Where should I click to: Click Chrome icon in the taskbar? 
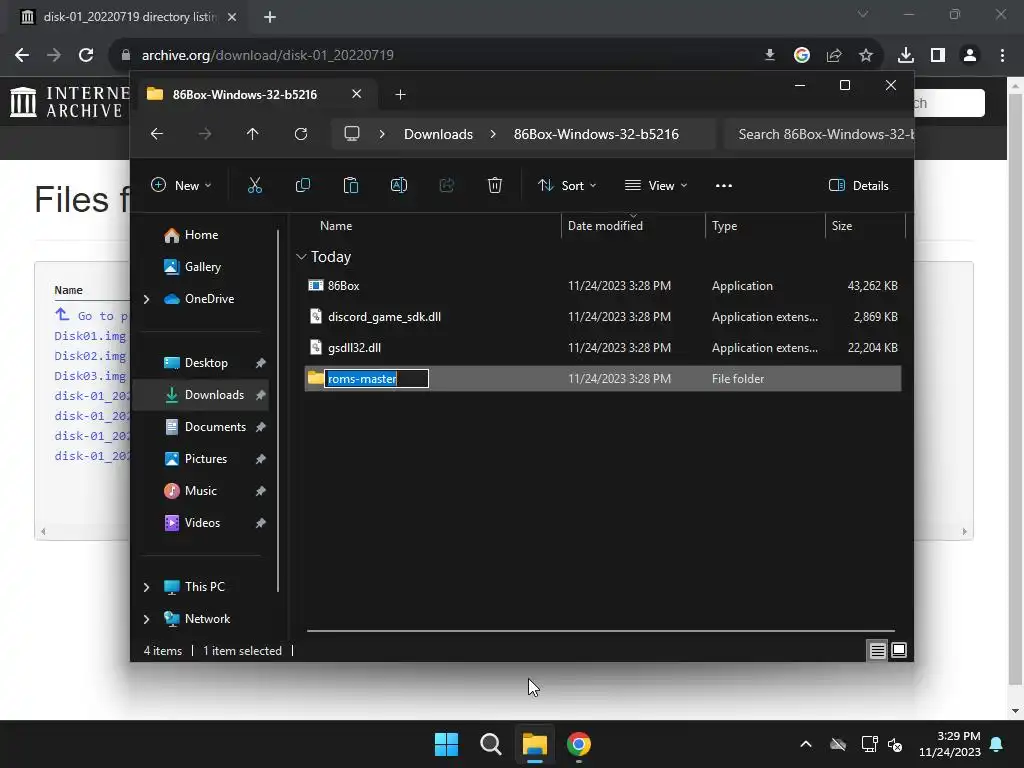[579, 744]
